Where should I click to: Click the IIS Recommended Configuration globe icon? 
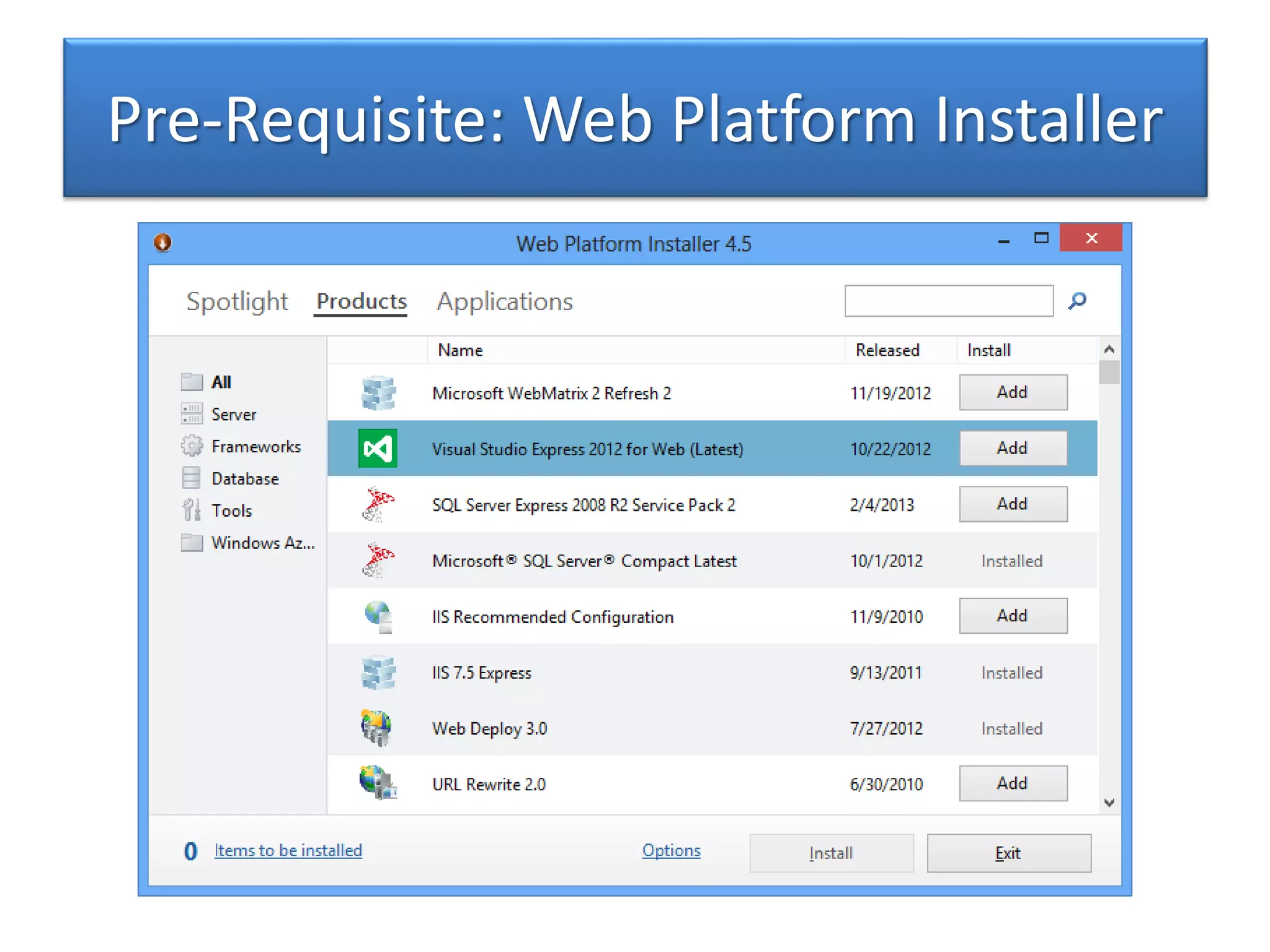coord(379,617)
